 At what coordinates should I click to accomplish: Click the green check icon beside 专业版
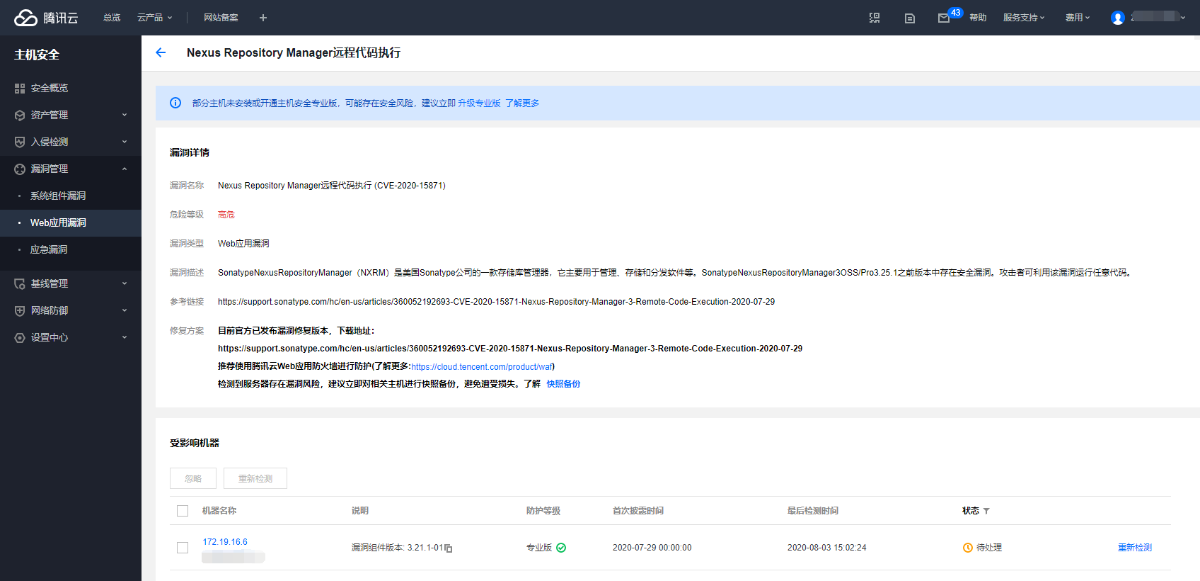(561, 547)
